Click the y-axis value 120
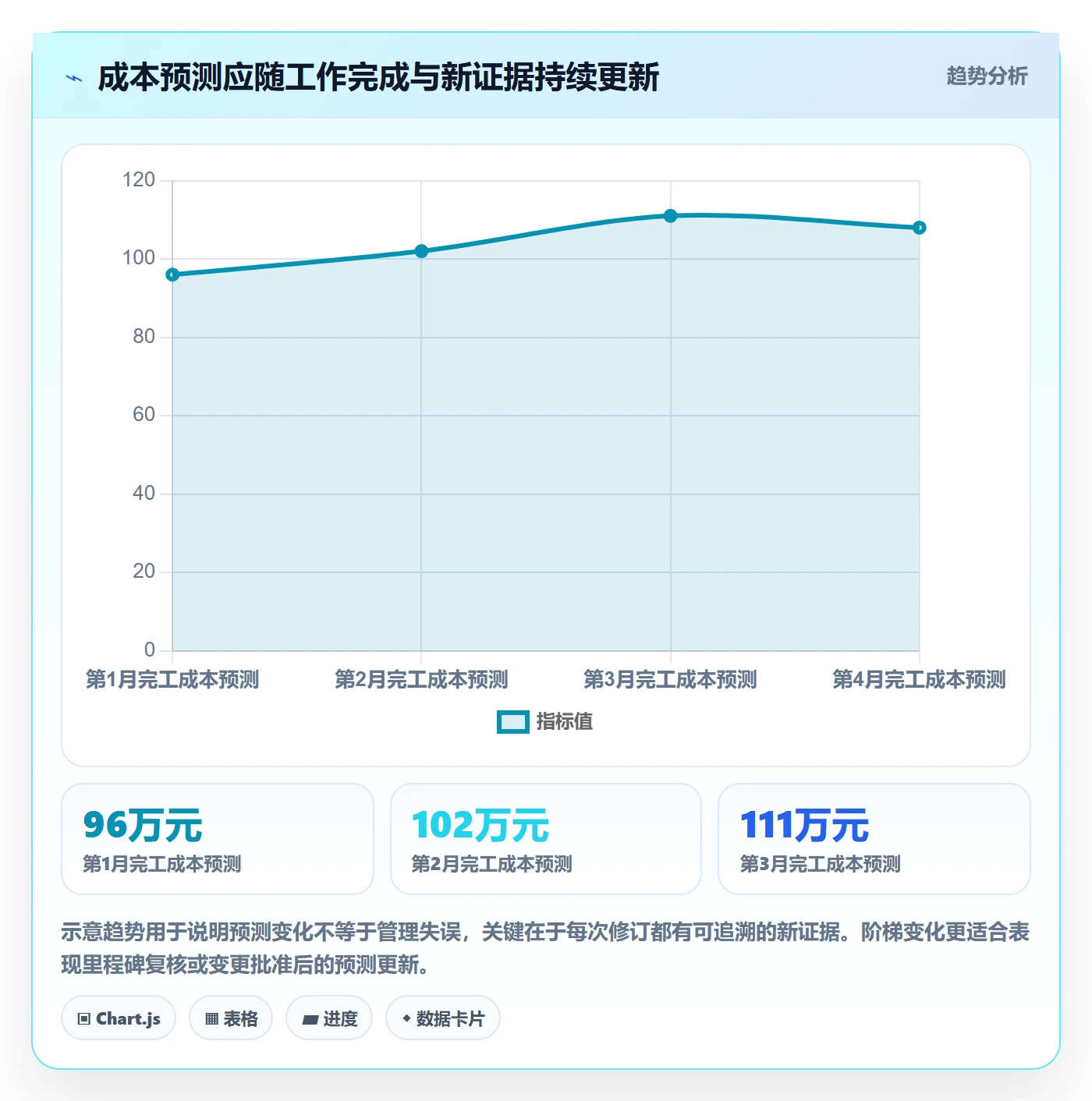This screenshot has height=1101, width=1092. tap(139, 180)
